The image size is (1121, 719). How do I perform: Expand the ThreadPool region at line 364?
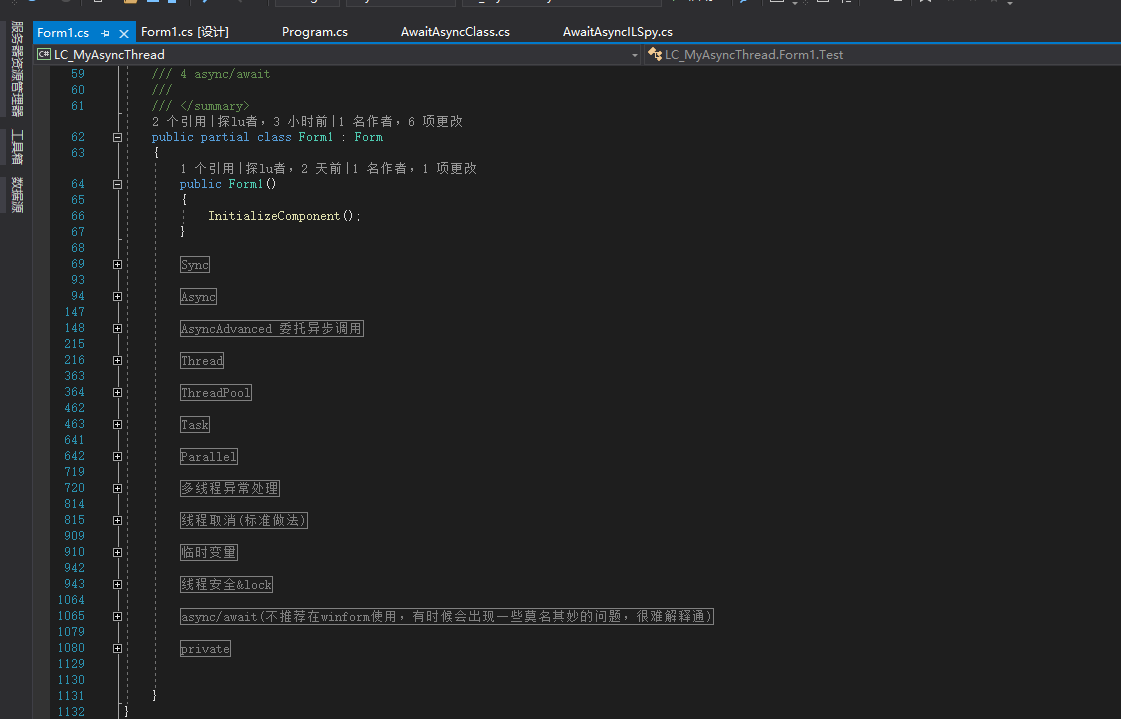click(x=117, y=392)
